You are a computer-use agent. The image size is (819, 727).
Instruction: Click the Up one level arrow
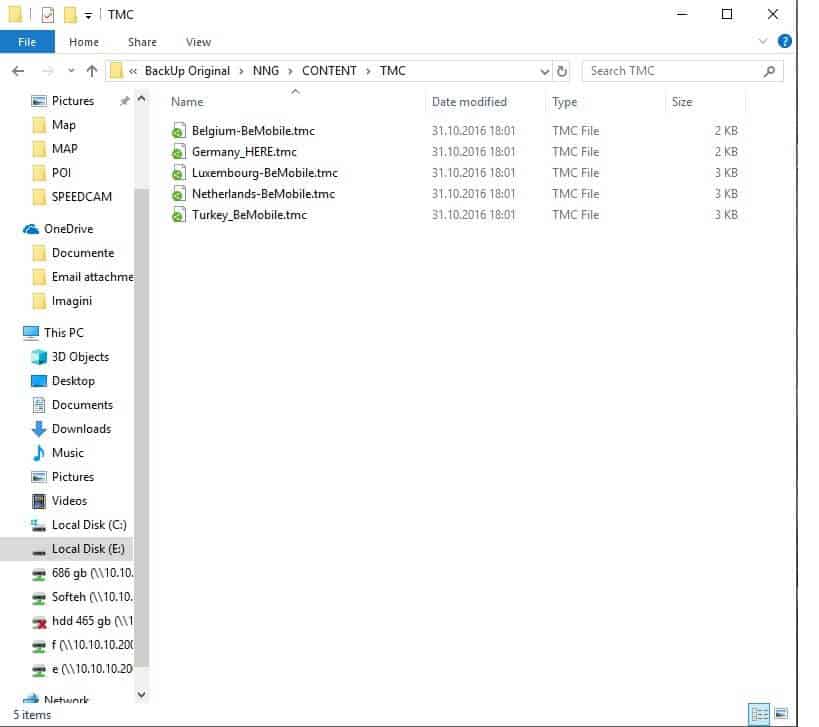click(x=92, y=71)
